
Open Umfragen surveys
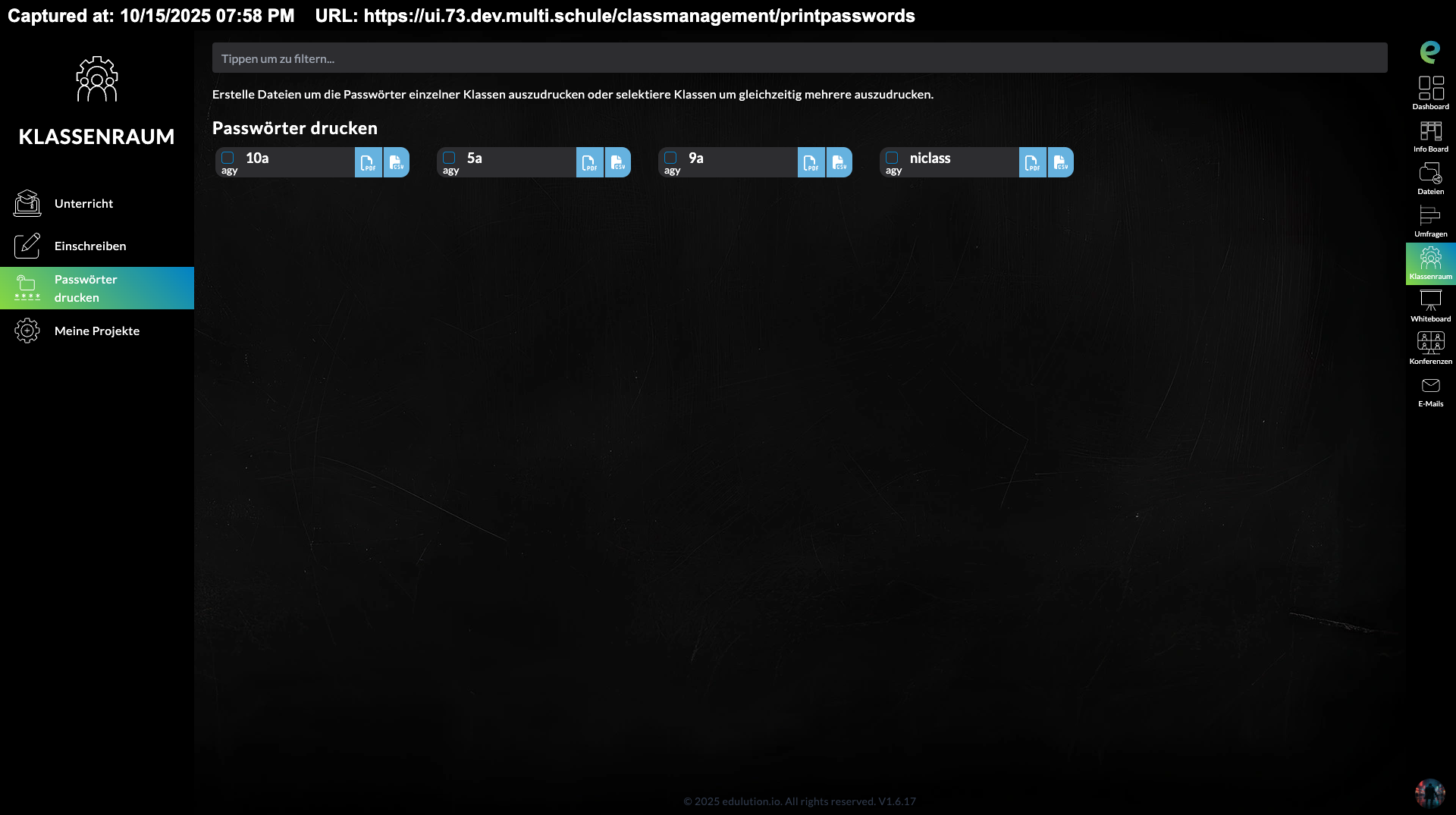tap(1430, 221)
